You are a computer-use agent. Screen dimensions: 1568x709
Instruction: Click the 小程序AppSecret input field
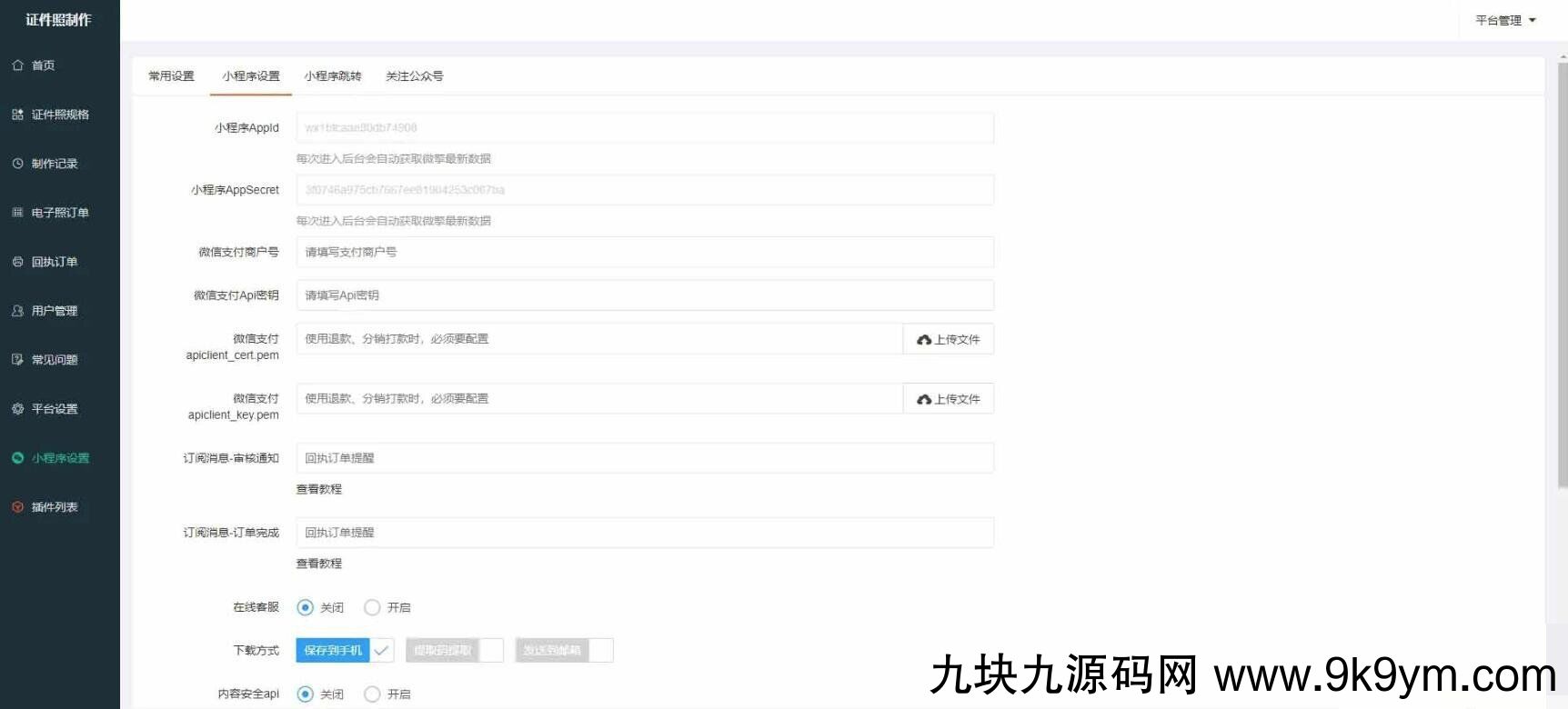[645, 190]
